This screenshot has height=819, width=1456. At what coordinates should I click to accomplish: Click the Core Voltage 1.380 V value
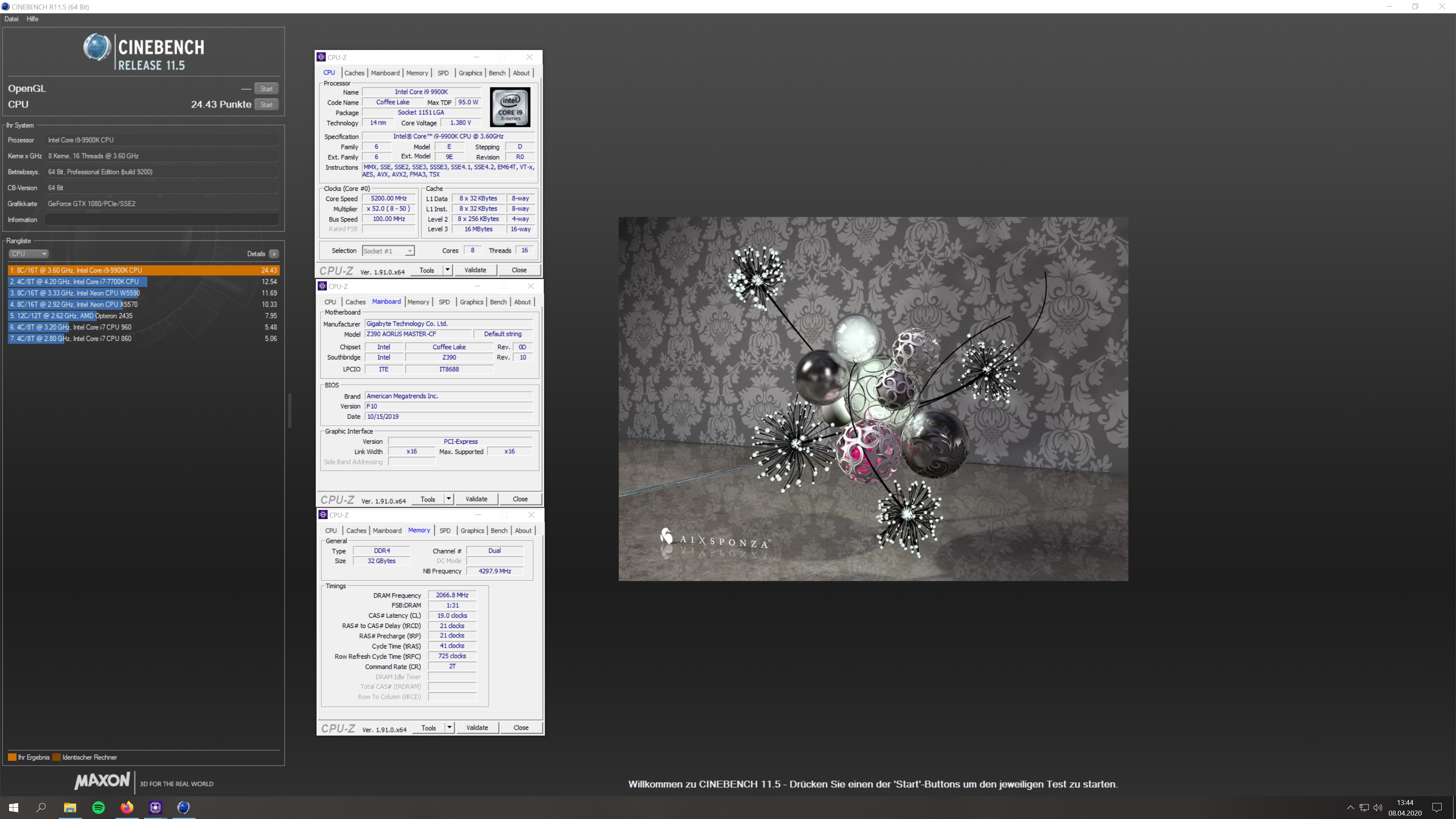click(460, 122)
